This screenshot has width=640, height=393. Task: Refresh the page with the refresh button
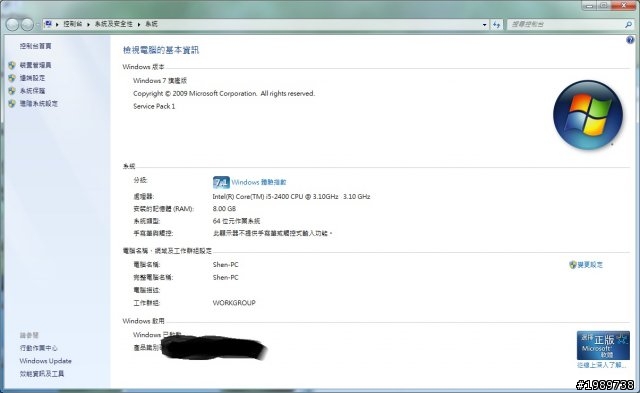[496, 24]
